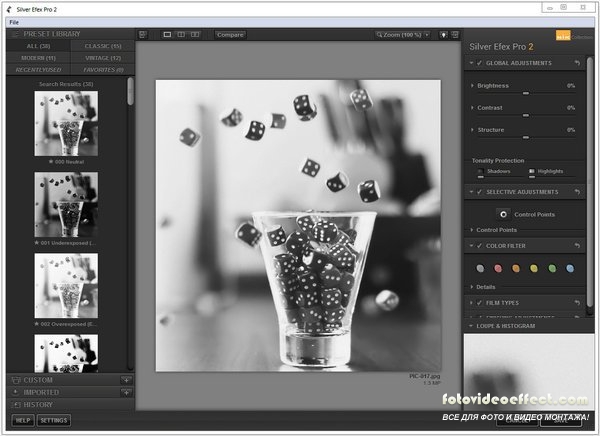Toggle Global Adjustments checkbox
Viewport: 600px width, 436px height.
479,63
